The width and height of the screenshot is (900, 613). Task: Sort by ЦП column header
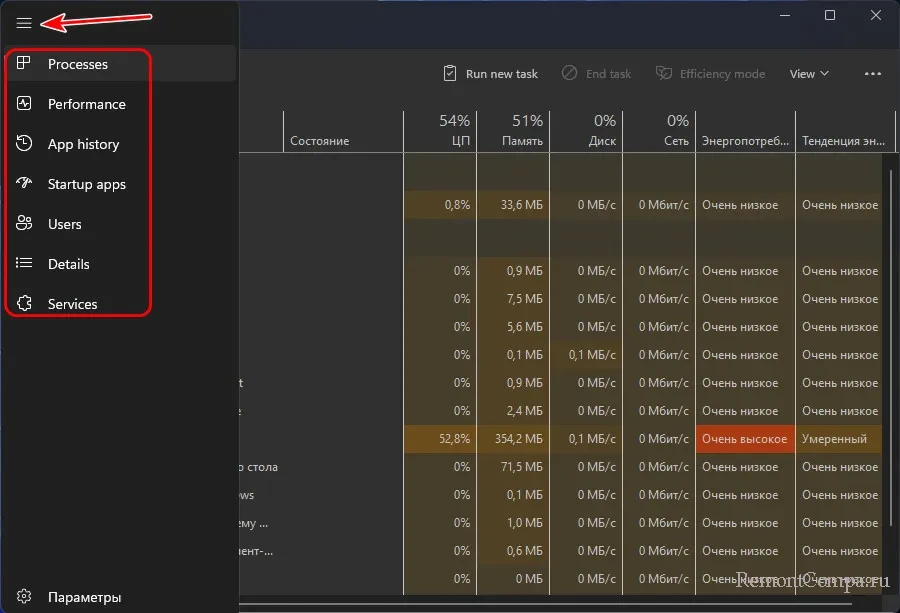pyautogui.click(x=440, y=132)
